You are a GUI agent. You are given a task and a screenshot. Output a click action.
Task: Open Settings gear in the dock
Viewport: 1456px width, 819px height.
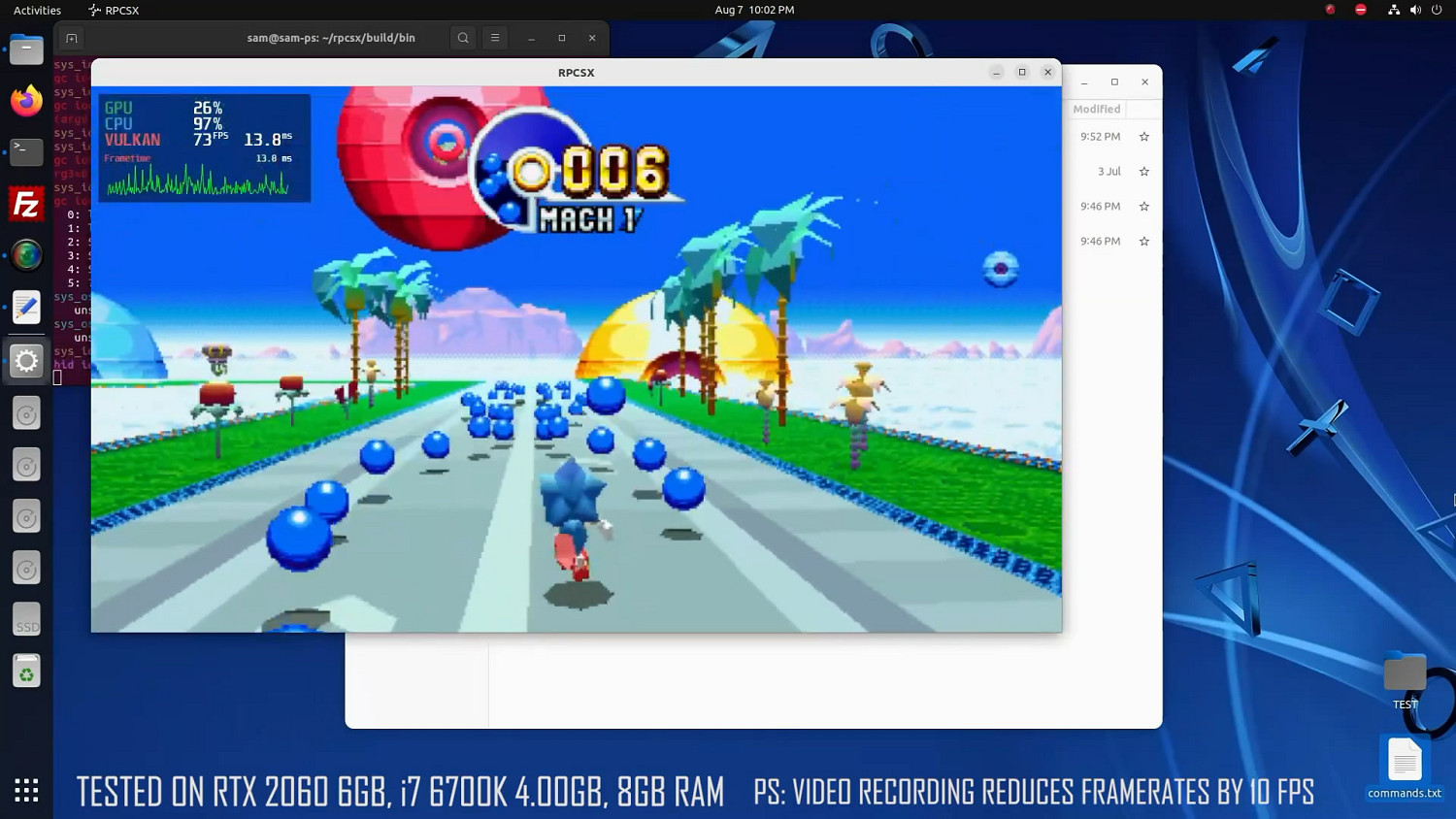(26, 361)
